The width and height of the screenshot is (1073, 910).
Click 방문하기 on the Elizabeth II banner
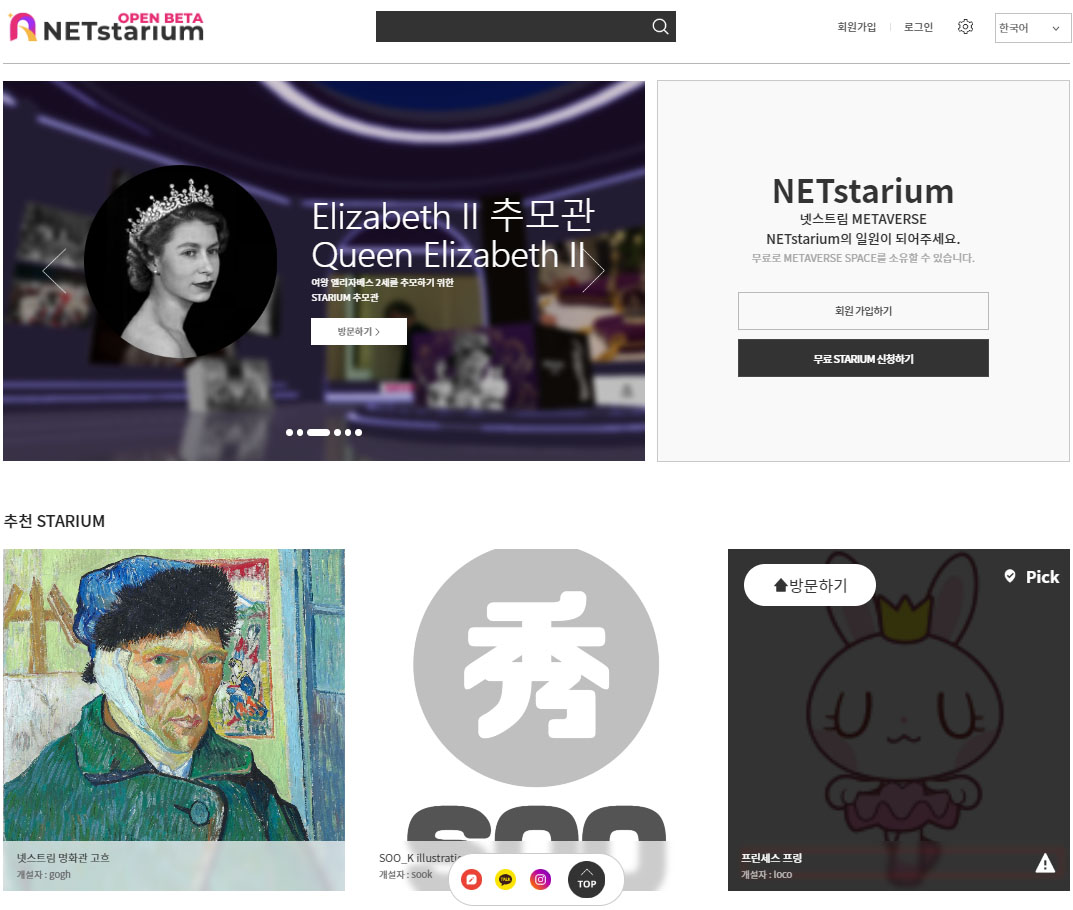(x=359, y=331)
